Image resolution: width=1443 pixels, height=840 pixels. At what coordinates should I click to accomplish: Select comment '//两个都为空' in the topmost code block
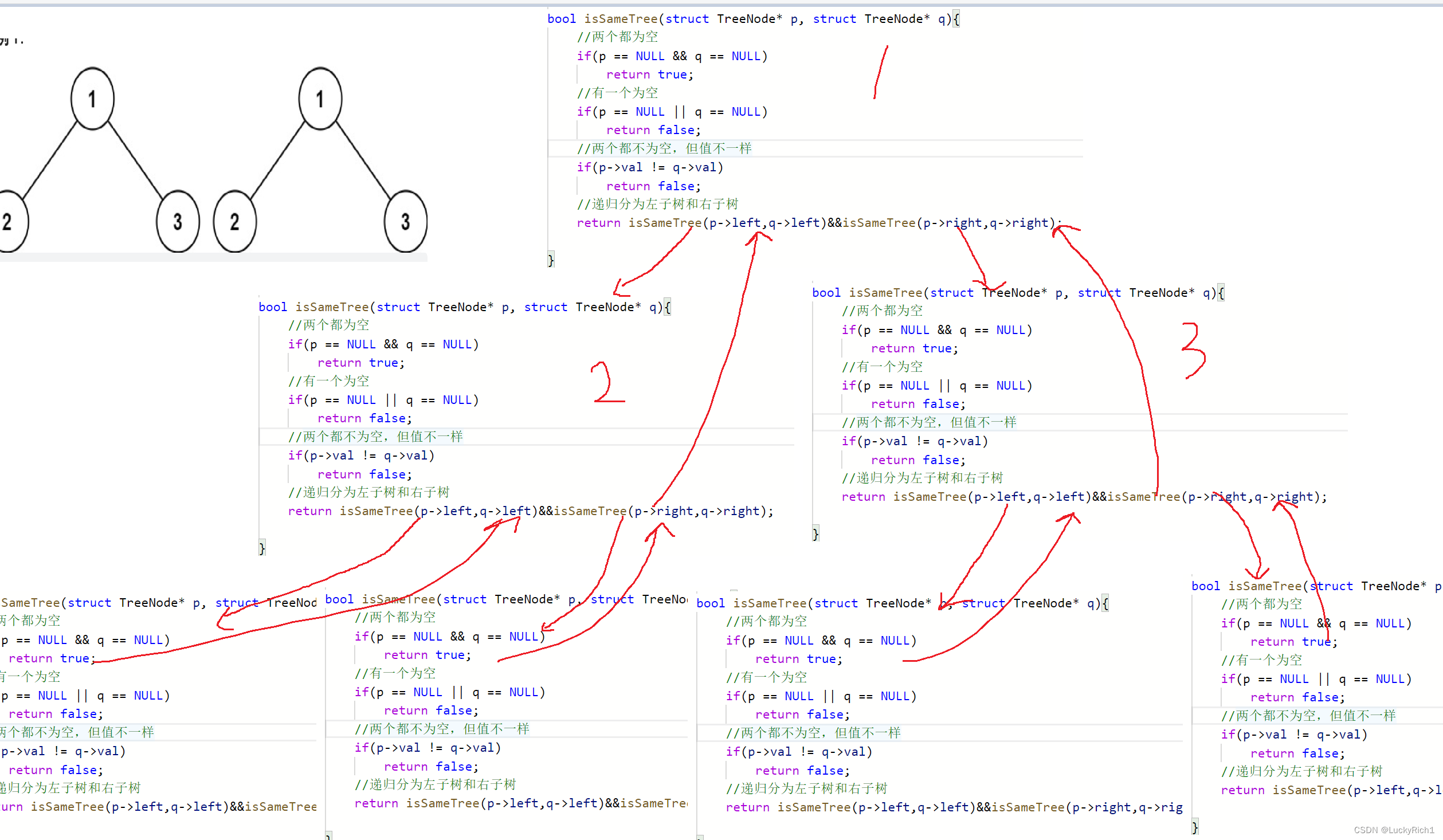coord(618,37)
